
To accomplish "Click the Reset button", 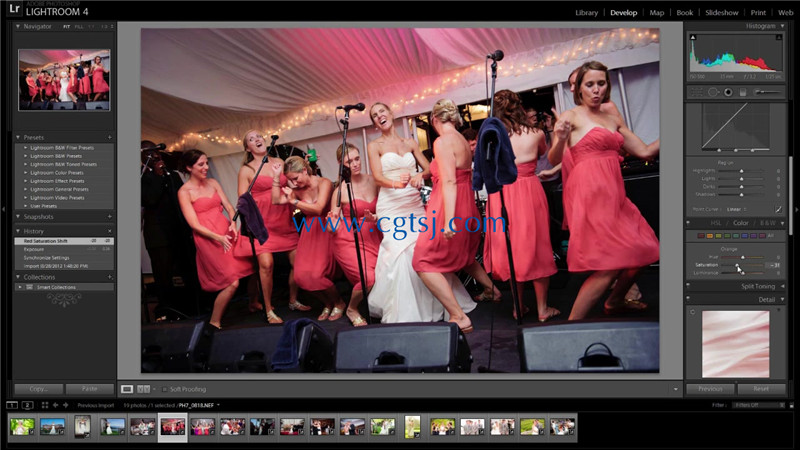I will click(x=761, y=389).
